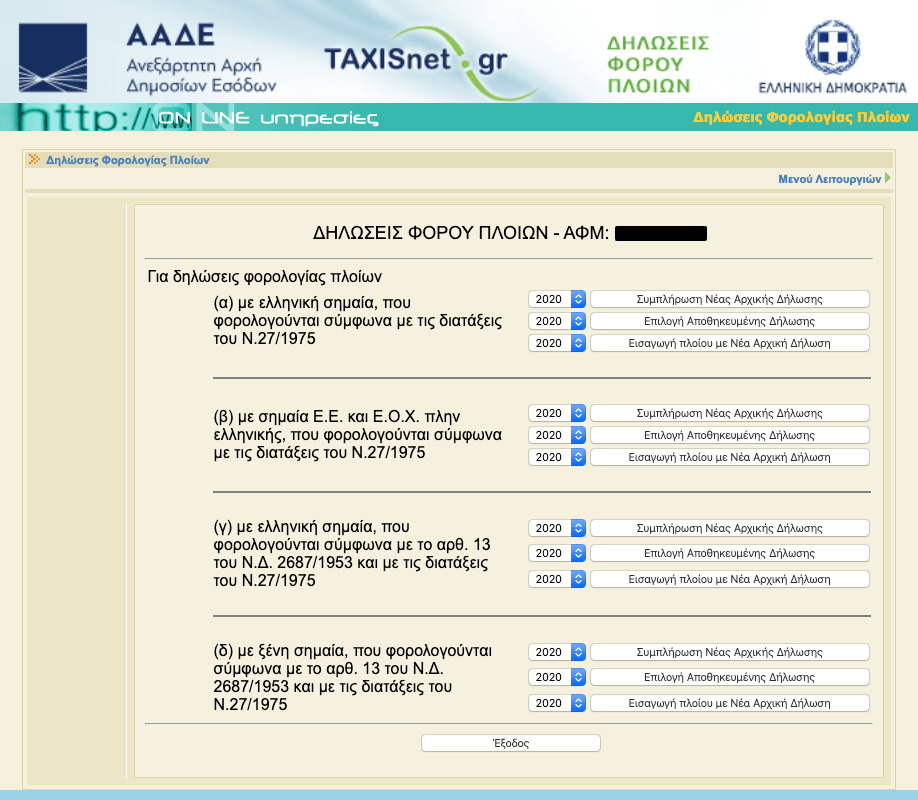Click Εισαγωγή πλοίου με Νέα Αρχική Δήλωση in section (α)
The width and height of the screenshot is (918, 800).
[729, 343]
